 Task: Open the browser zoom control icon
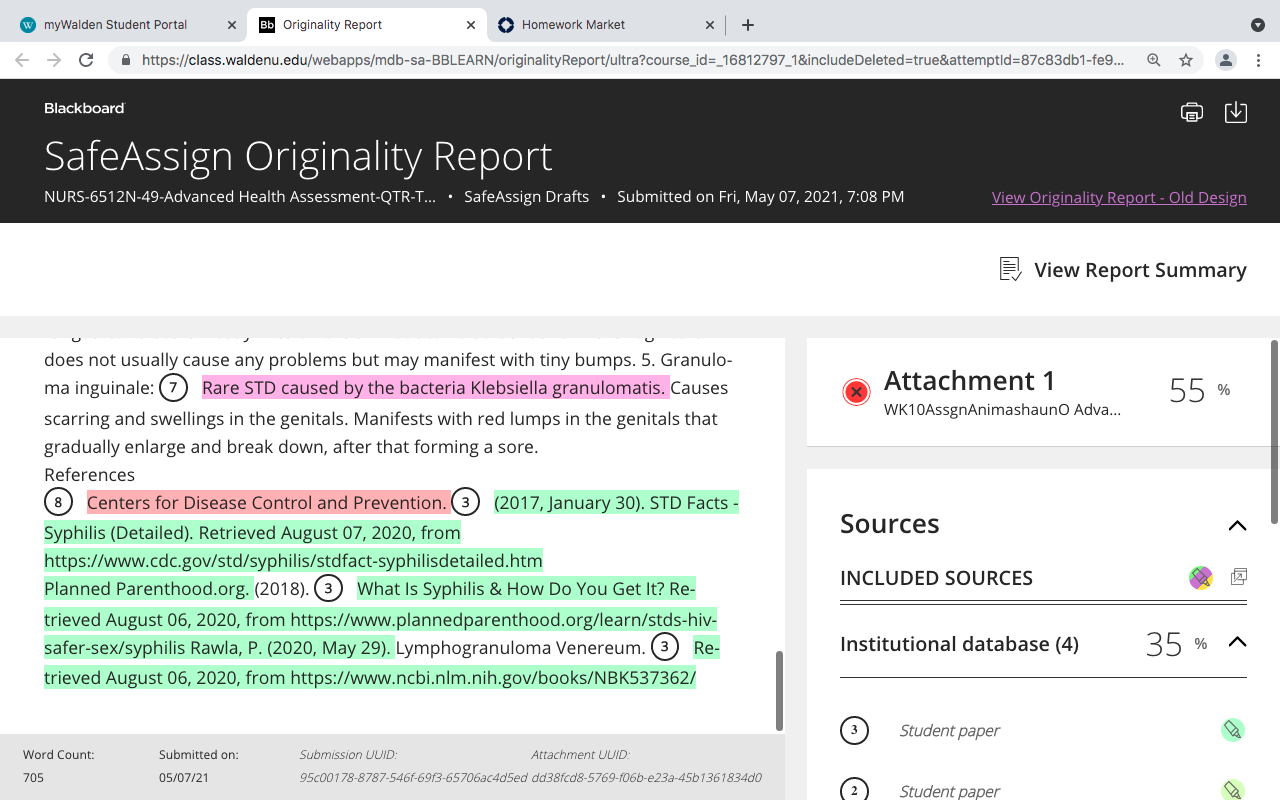(1154, 60)
